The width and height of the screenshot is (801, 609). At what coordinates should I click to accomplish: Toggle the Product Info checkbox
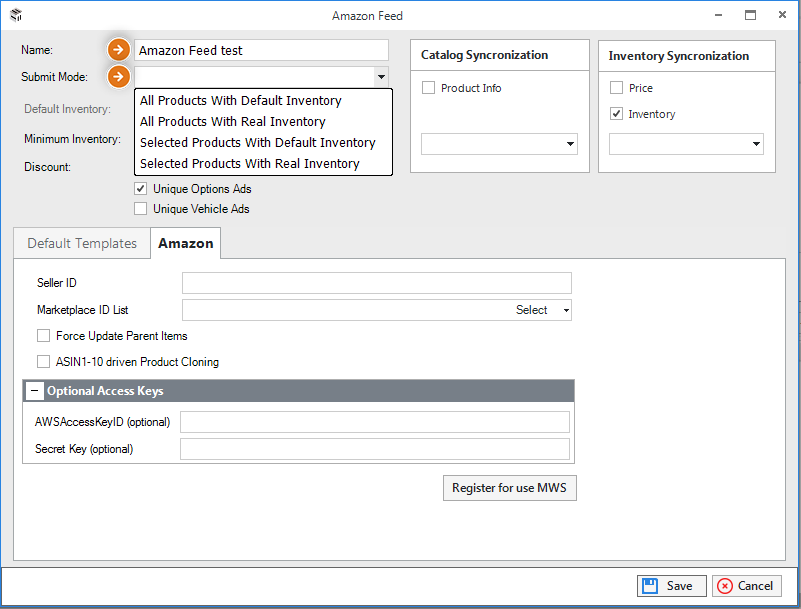click(x=428, y=88)
